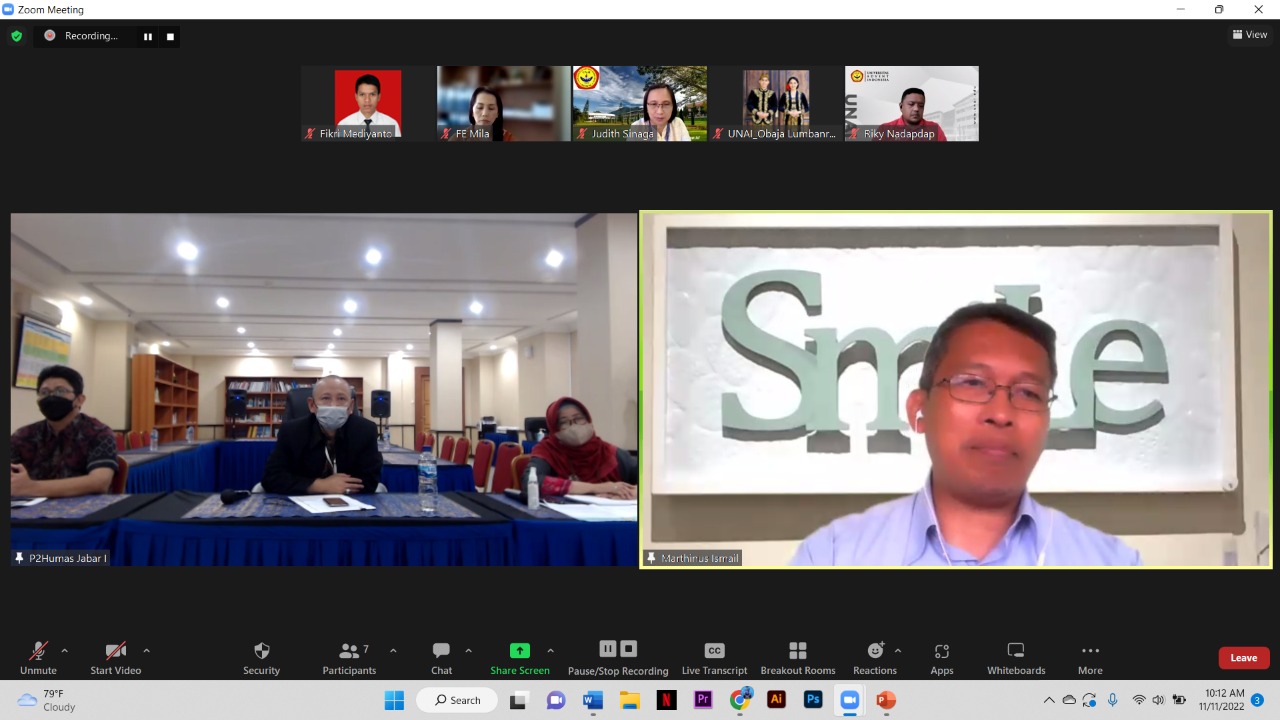Expand video options arrow next to Start Video
Screen dimensions: 1280x720
(146, 650)
